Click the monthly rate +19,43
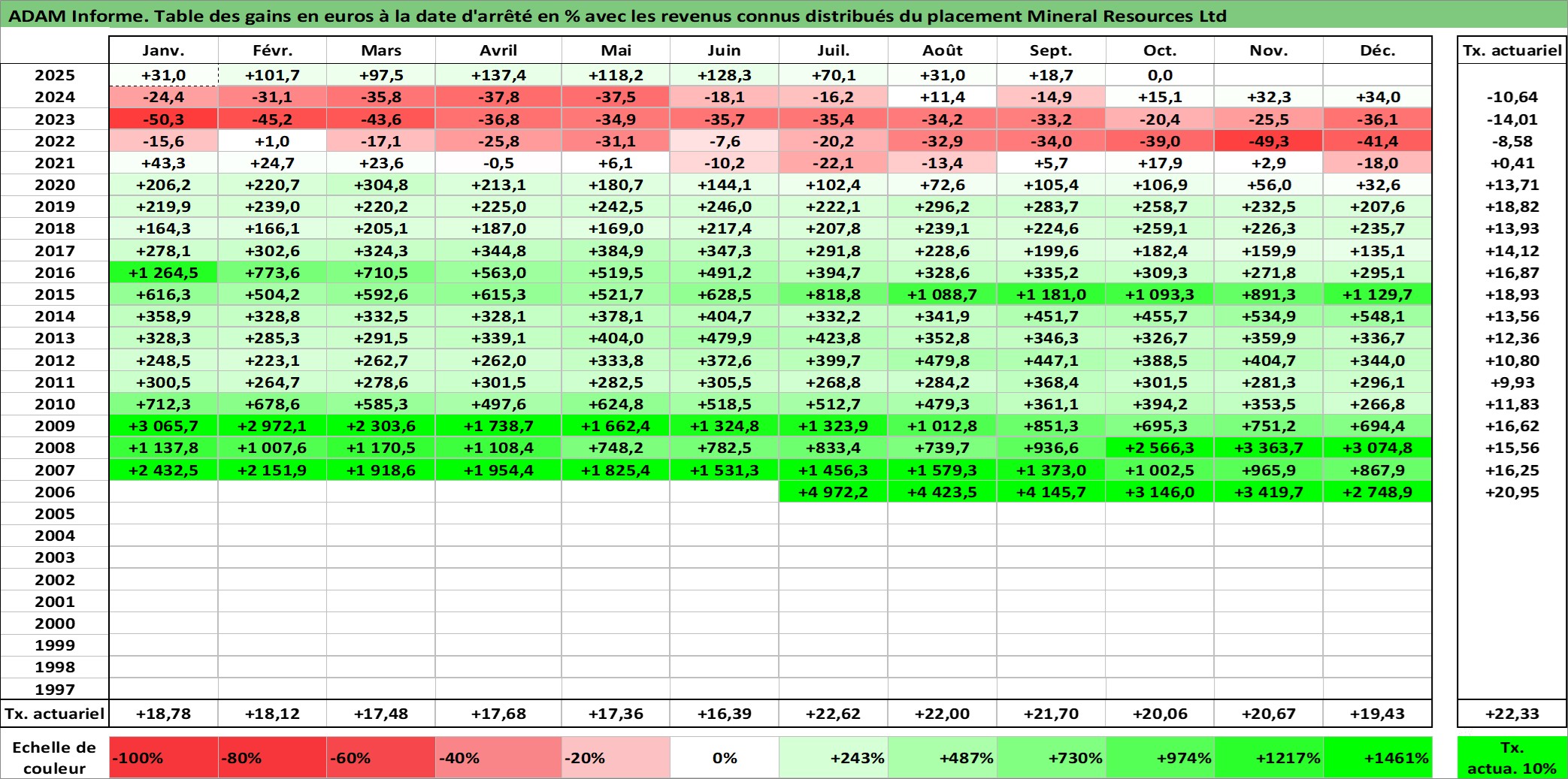Screen dimensions: 1568x779 (x=1377, y=714)
